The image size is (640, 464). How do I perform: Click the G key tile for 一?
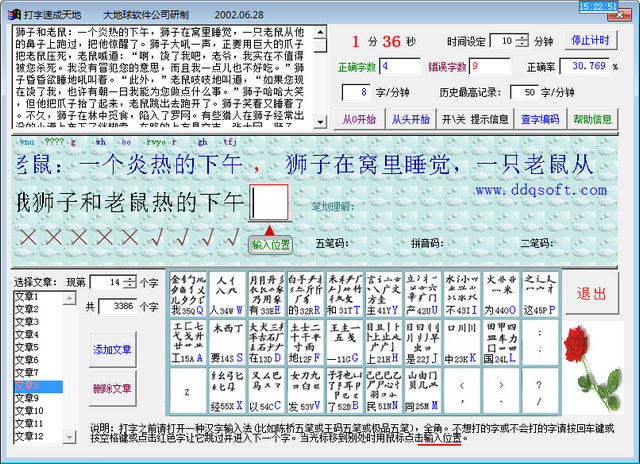point(344,342)
